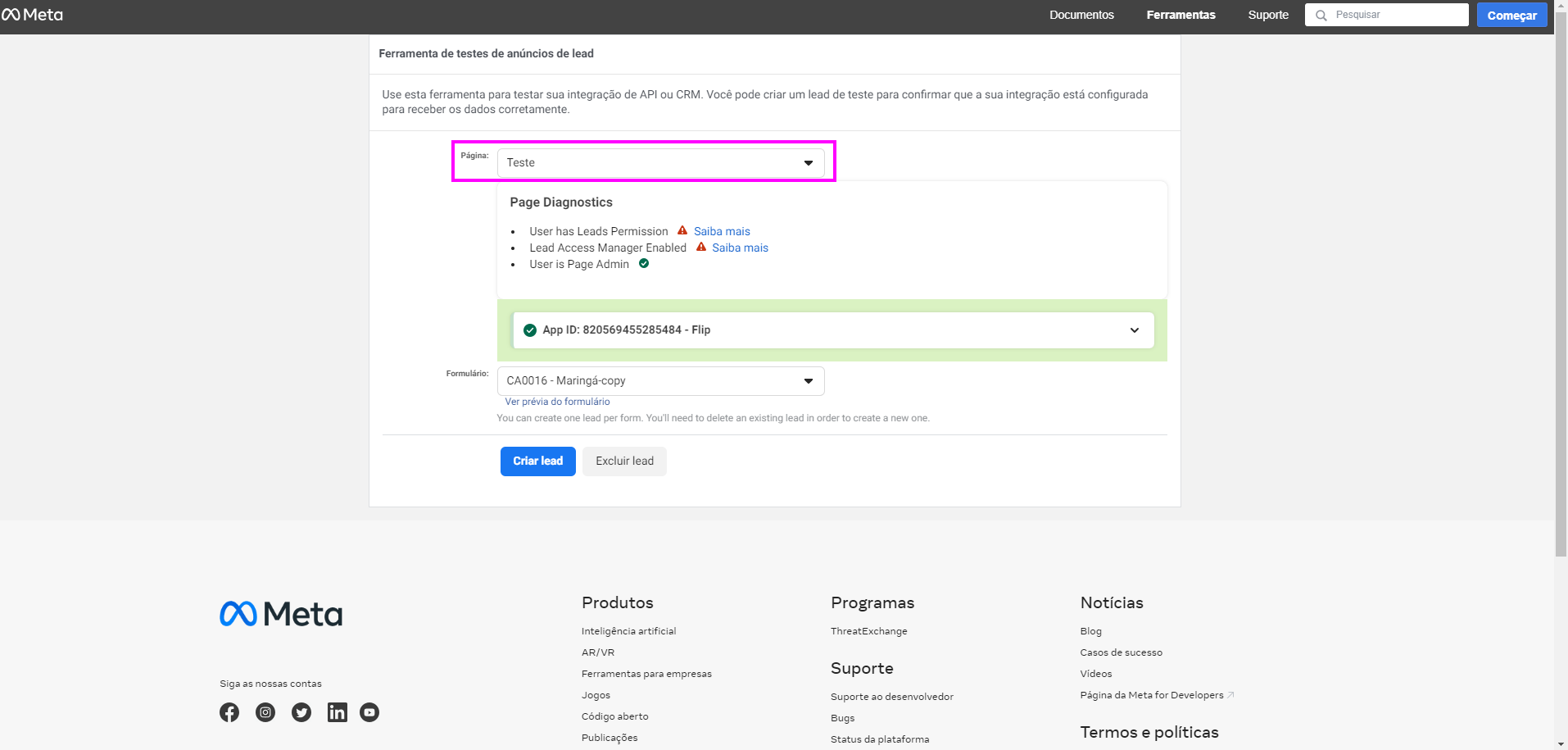This screenshot has height=750, width=1568.
Task: Open Status da plataforma footer link
Action: click(x=880, y=739)
